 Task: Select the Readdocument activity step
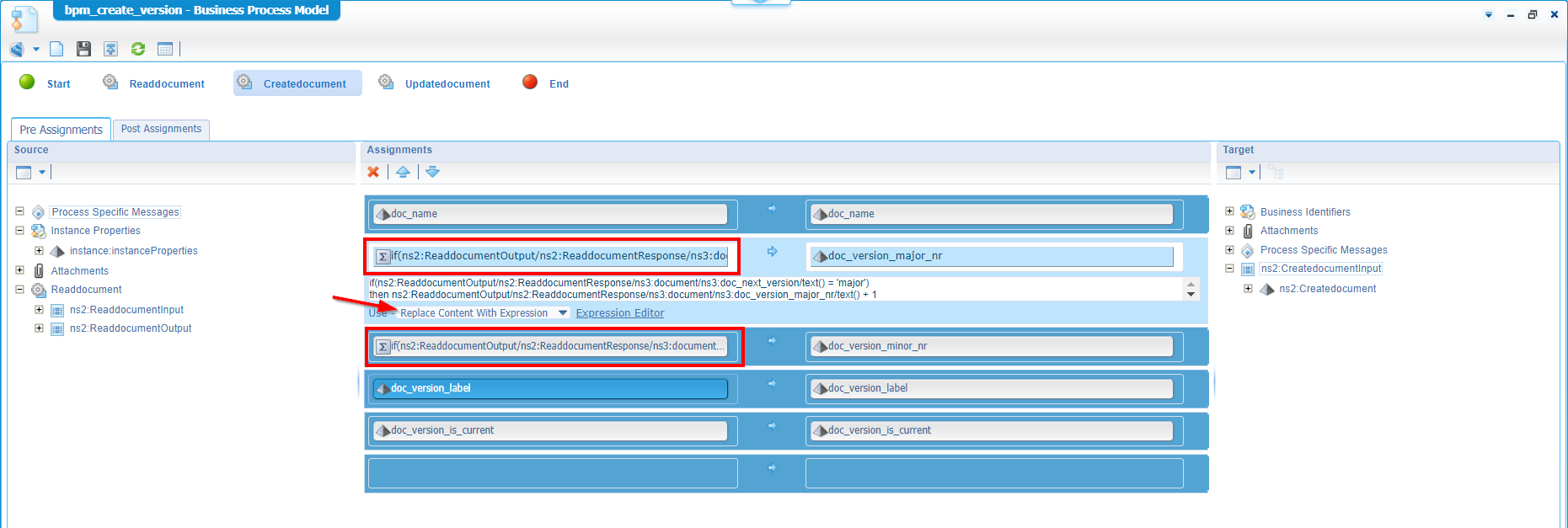[166, 84]
